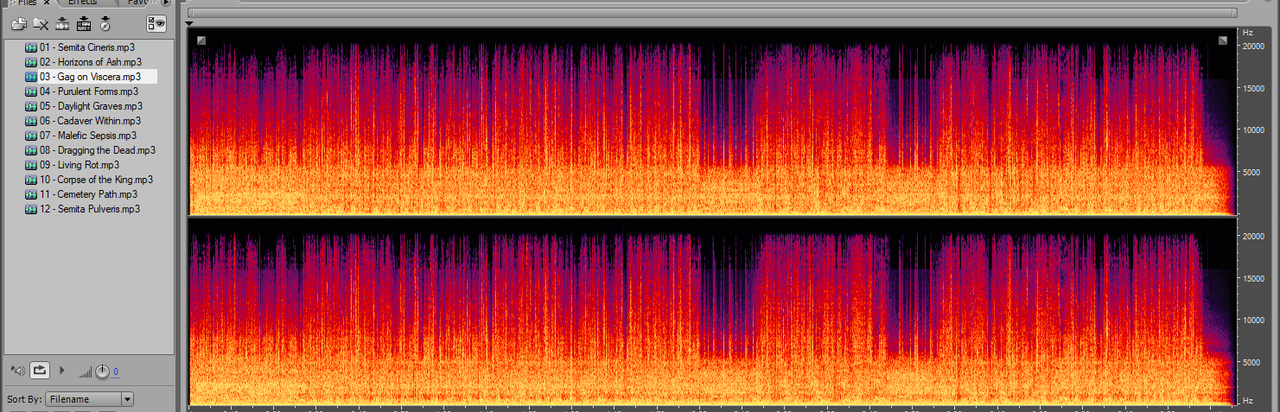Screen dimensions: 1280x412
Task: Click the horizontal zoom scrollbar above the spectrogram
Action: point(711,12)
